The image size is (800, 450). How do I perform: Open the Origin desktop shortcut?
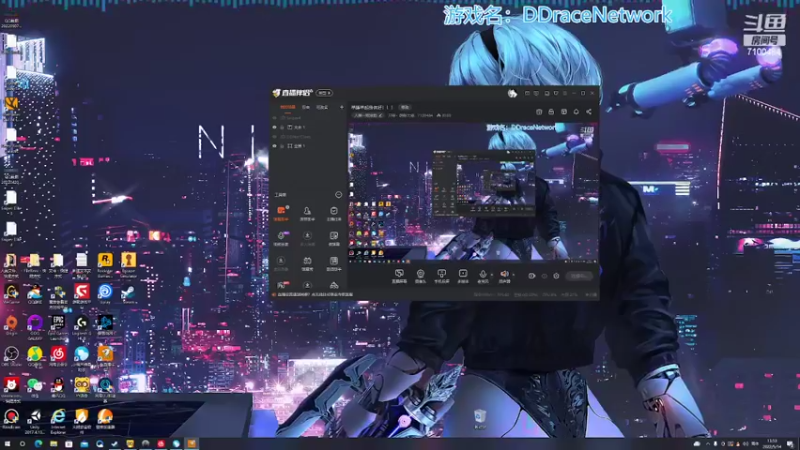[x=11, y=325]
